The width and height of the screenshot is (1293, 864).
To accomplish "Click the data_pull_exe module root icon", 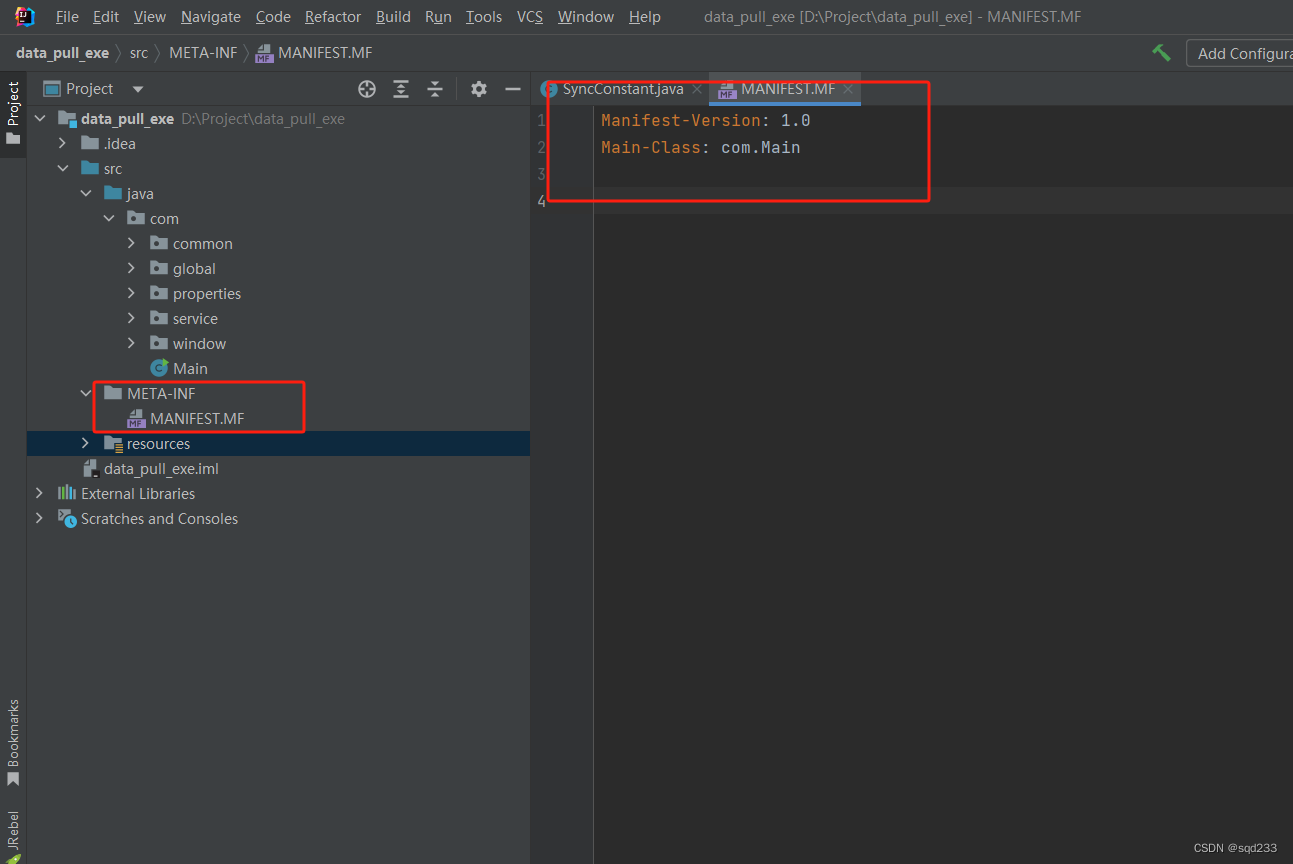I will 67,118.
